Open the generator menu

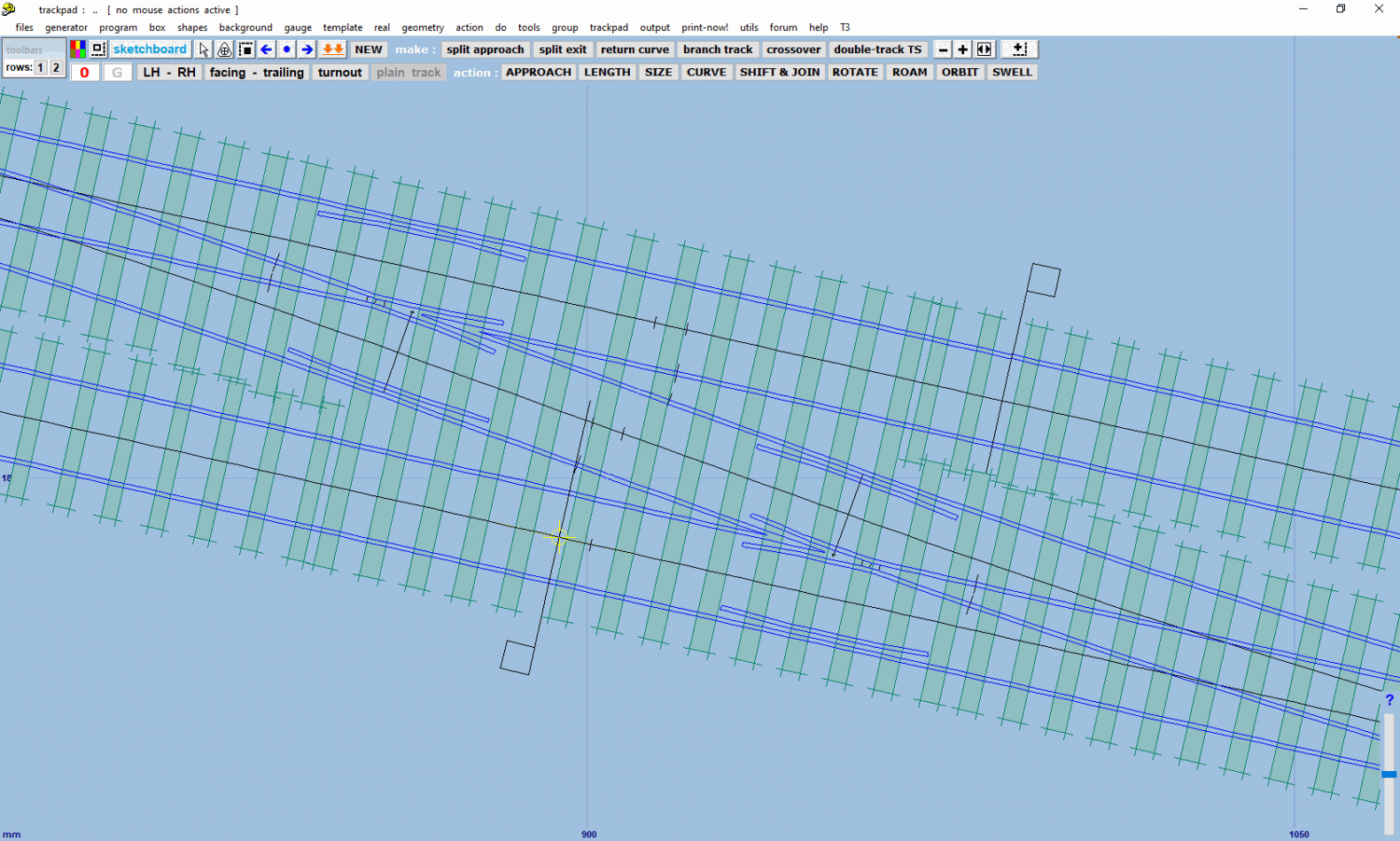66,27
